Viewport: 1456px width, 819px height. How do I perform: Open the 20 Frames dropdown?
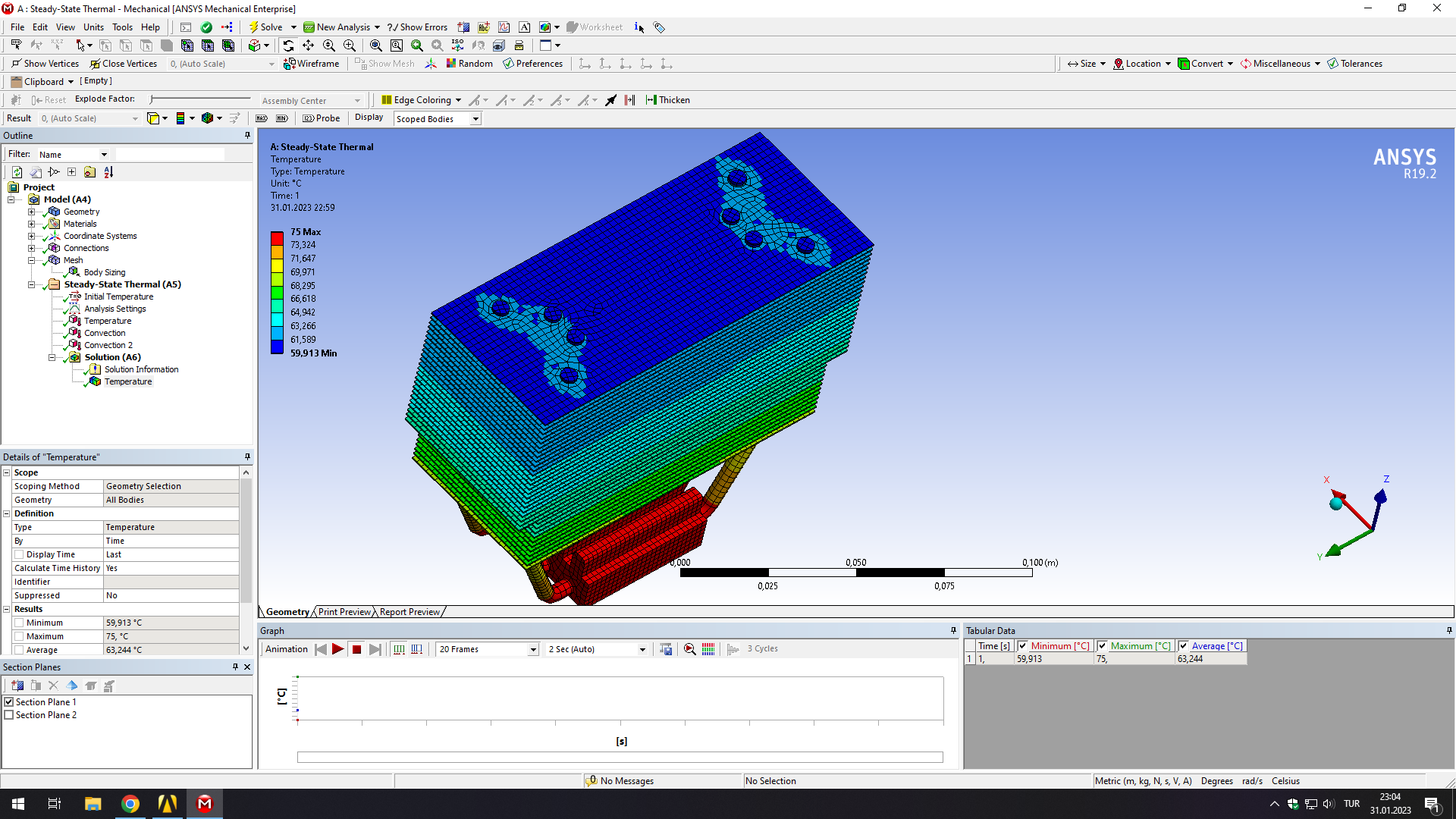(533, 650)
